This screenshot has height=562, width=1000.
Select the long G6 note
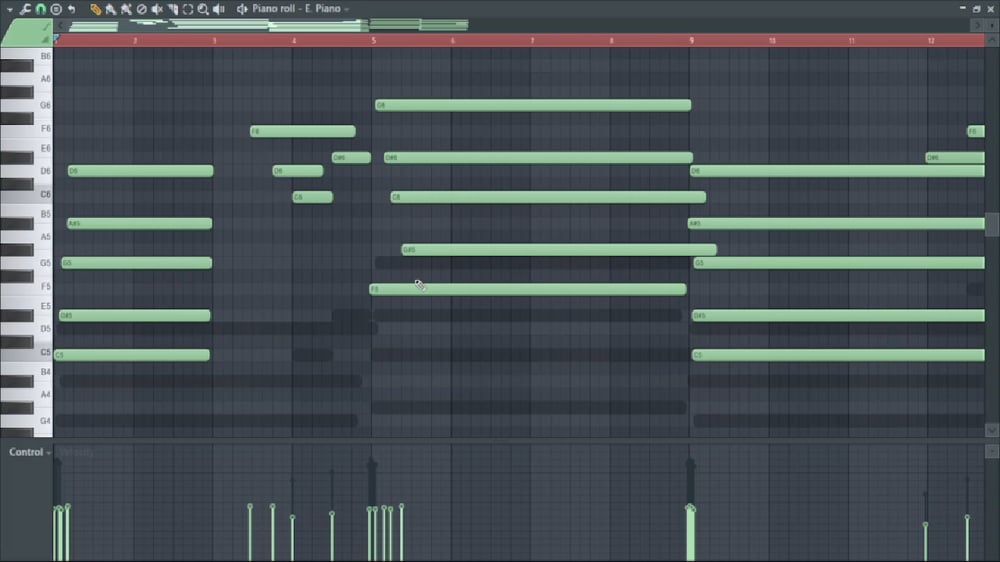(533, 105)
